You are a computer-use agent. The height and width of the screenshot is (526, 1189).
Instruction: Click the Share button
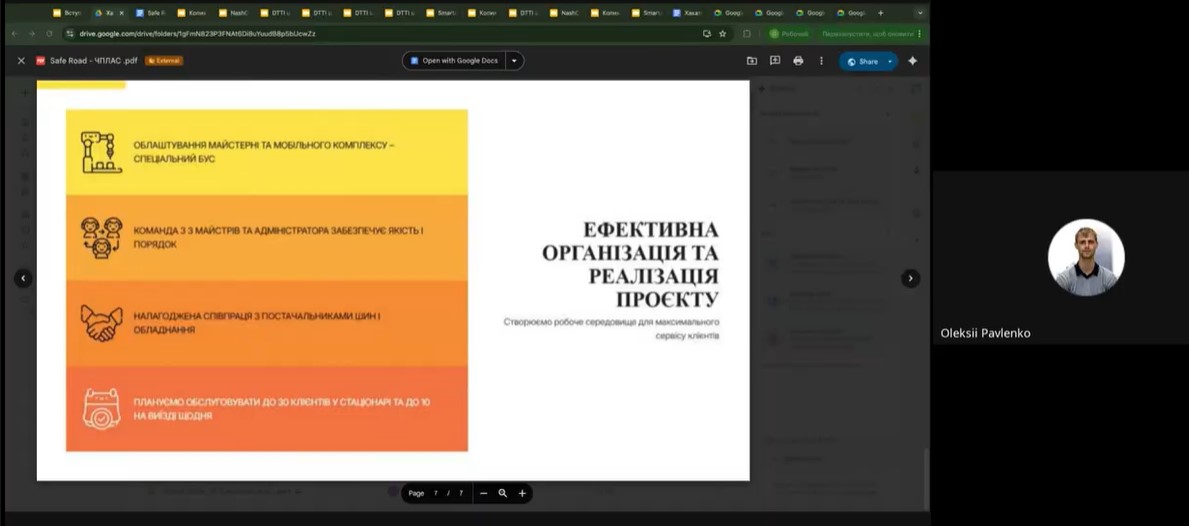pyautogui.click(x=862, y=61)
